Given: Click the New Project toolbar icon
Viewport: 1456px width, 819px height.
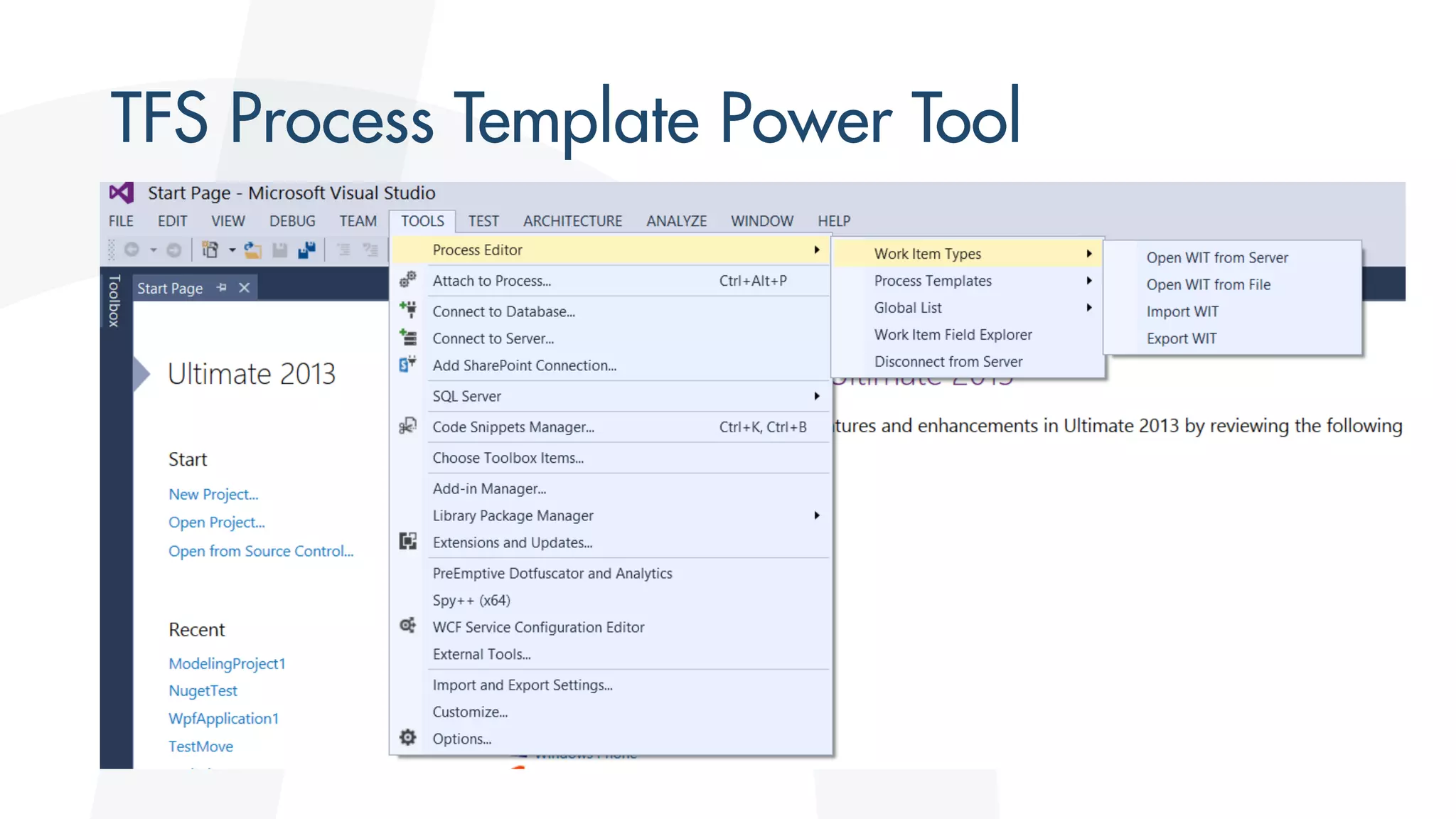Looking at the screenshot, I should (x=210, y=250).
